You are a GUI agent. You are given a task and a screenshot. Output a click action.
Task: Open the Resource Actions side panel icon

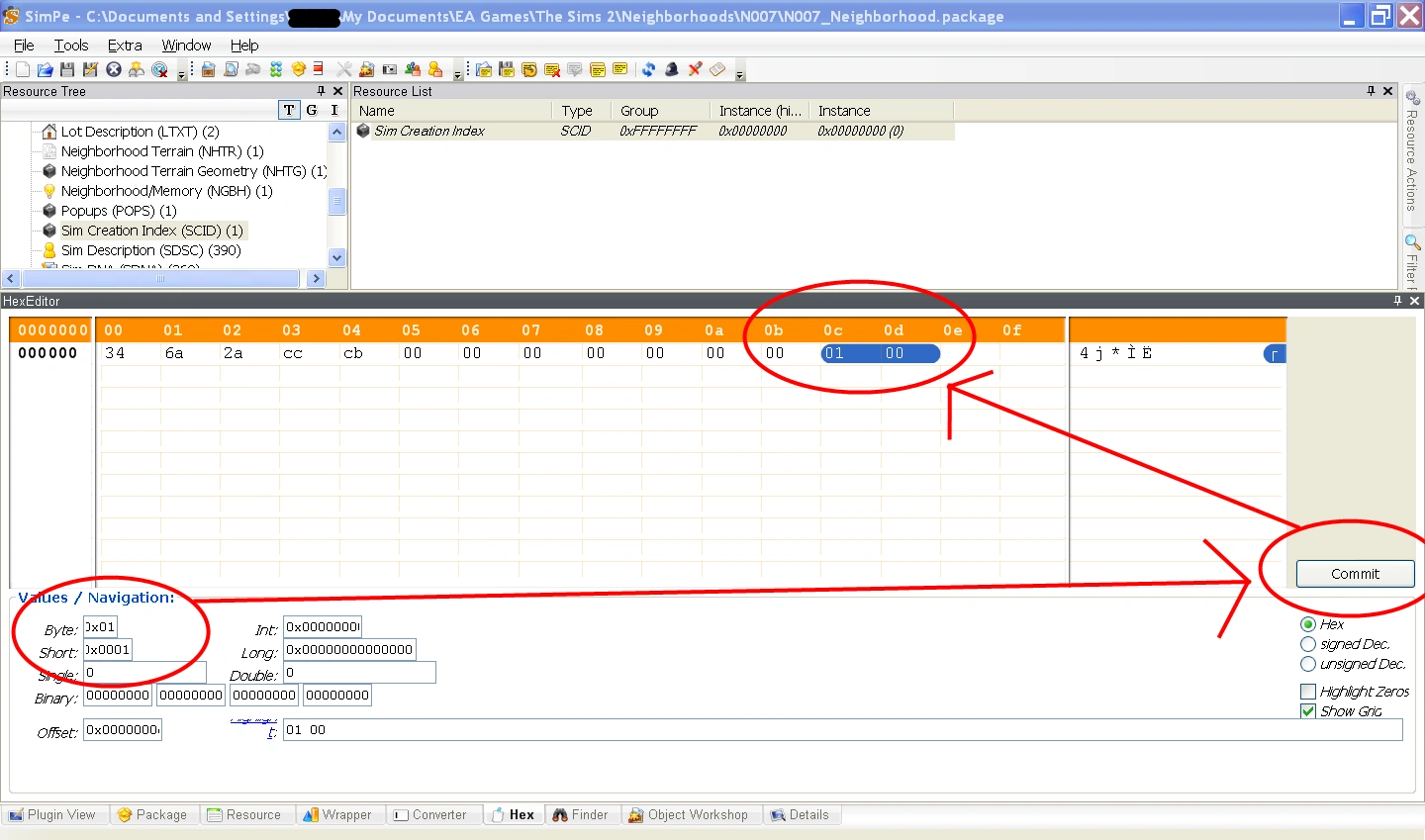pyautogui.click(x=1412, y=97)
